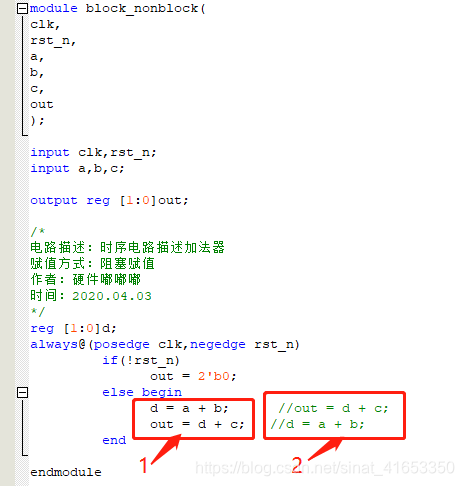The width and height of the screenshot is (464, 486).
Task: Click the line 'output reg [1:0]out;'
Action: (109, 200)
